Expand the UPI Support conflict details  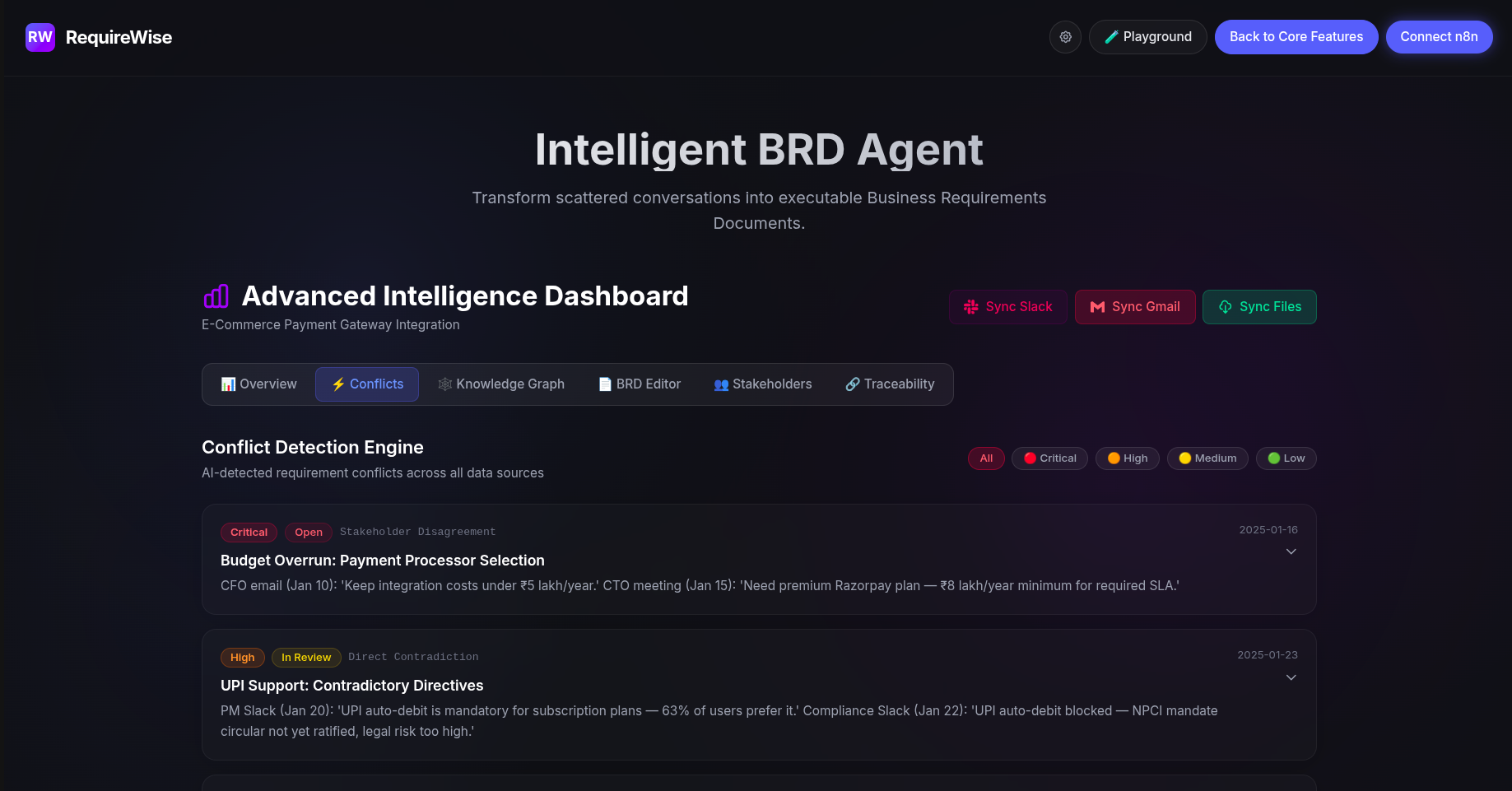pos(1290,677)
